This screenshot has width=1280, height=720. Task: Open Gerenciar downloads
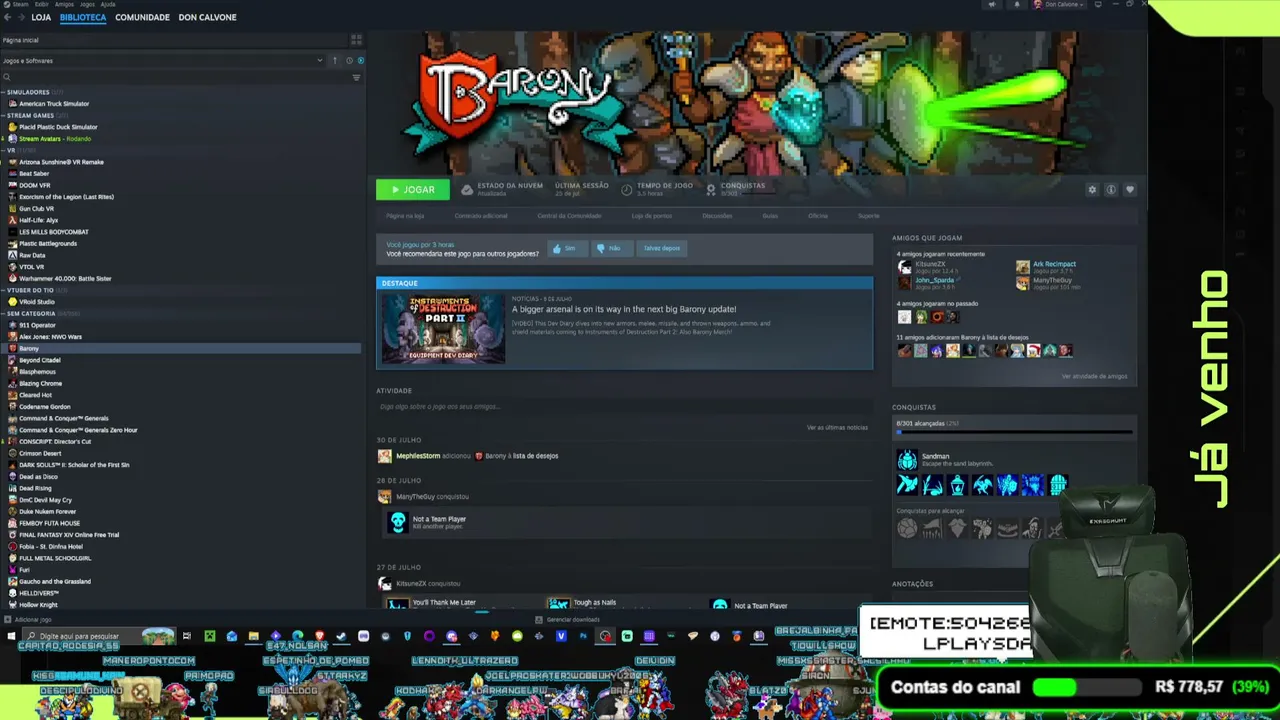(569, 620)
